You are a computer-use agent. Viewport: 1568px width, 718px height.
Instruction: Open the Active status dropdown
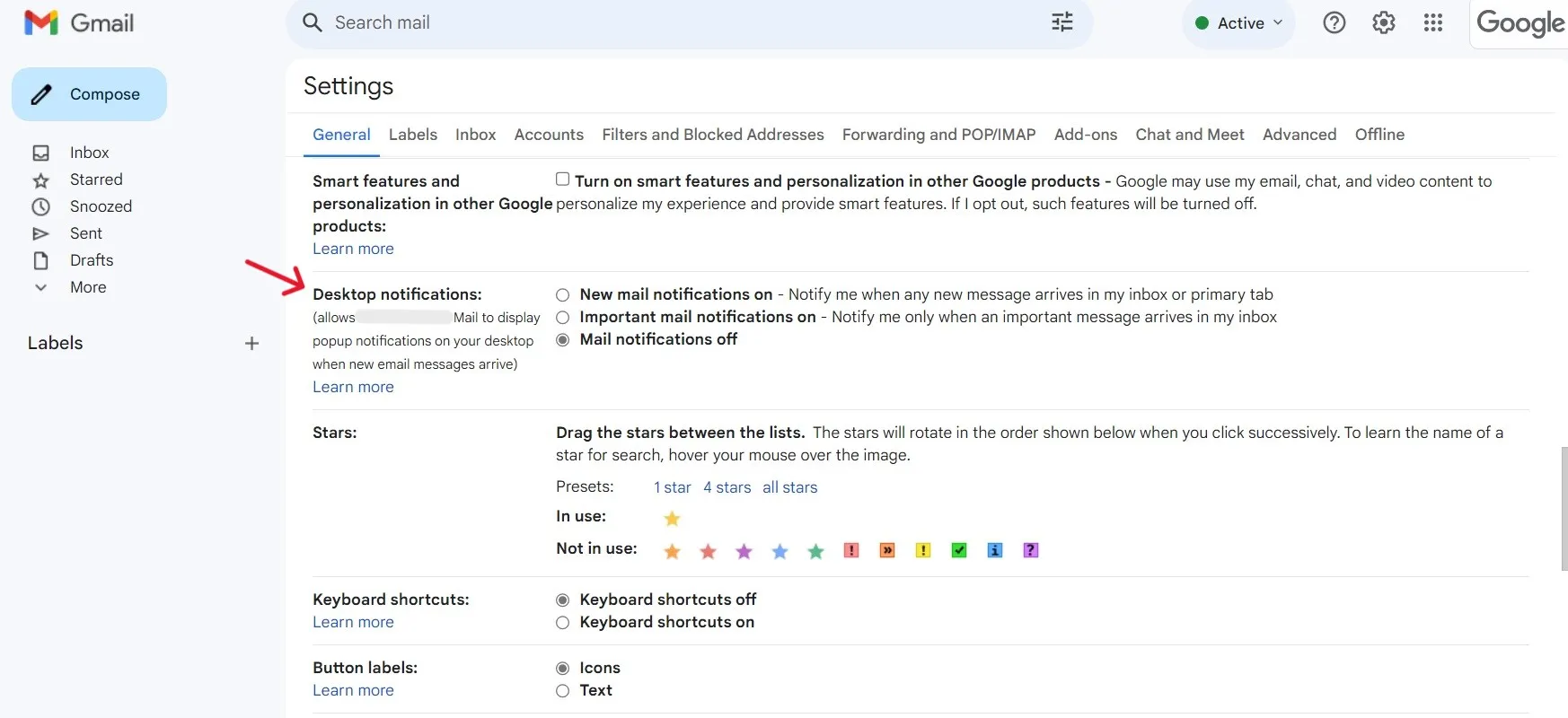tap(1238, 23)
